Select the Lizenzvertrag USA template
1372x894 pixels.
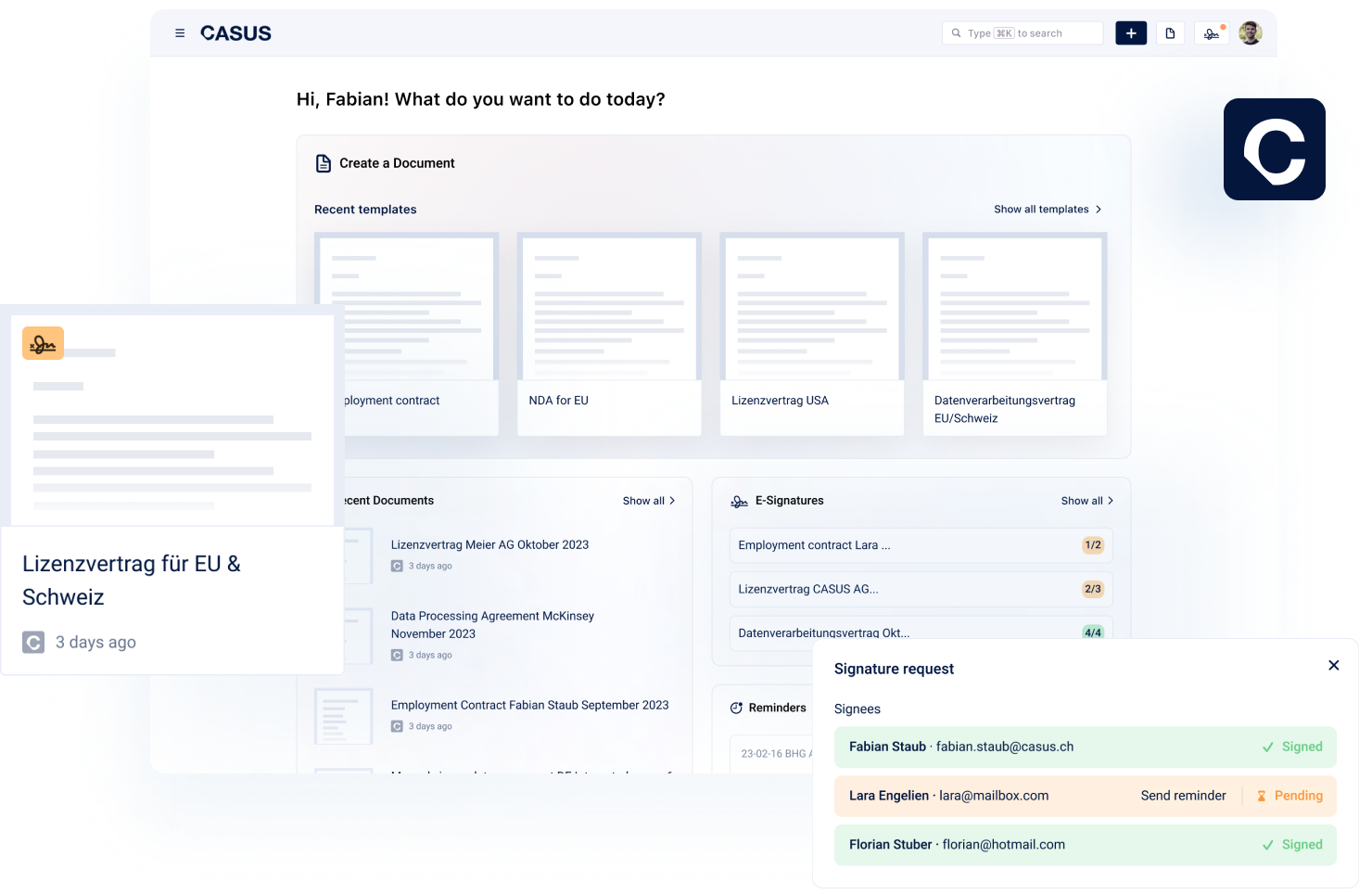pos(811,334)
